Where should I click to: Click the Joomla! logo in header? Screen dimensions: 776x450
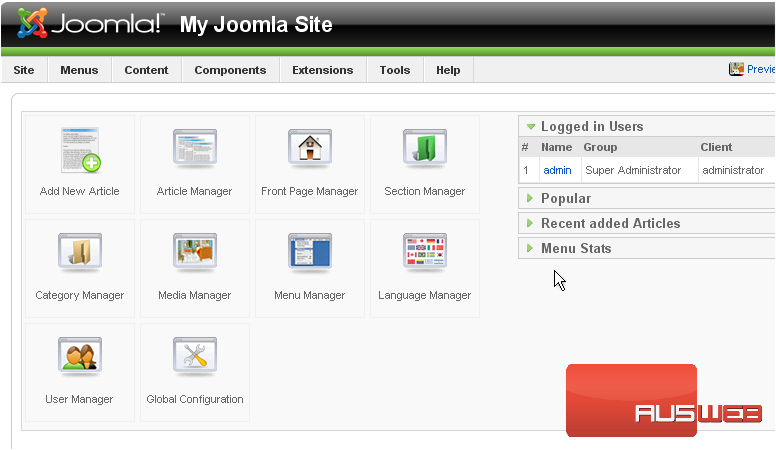click(x=90, y=24)
